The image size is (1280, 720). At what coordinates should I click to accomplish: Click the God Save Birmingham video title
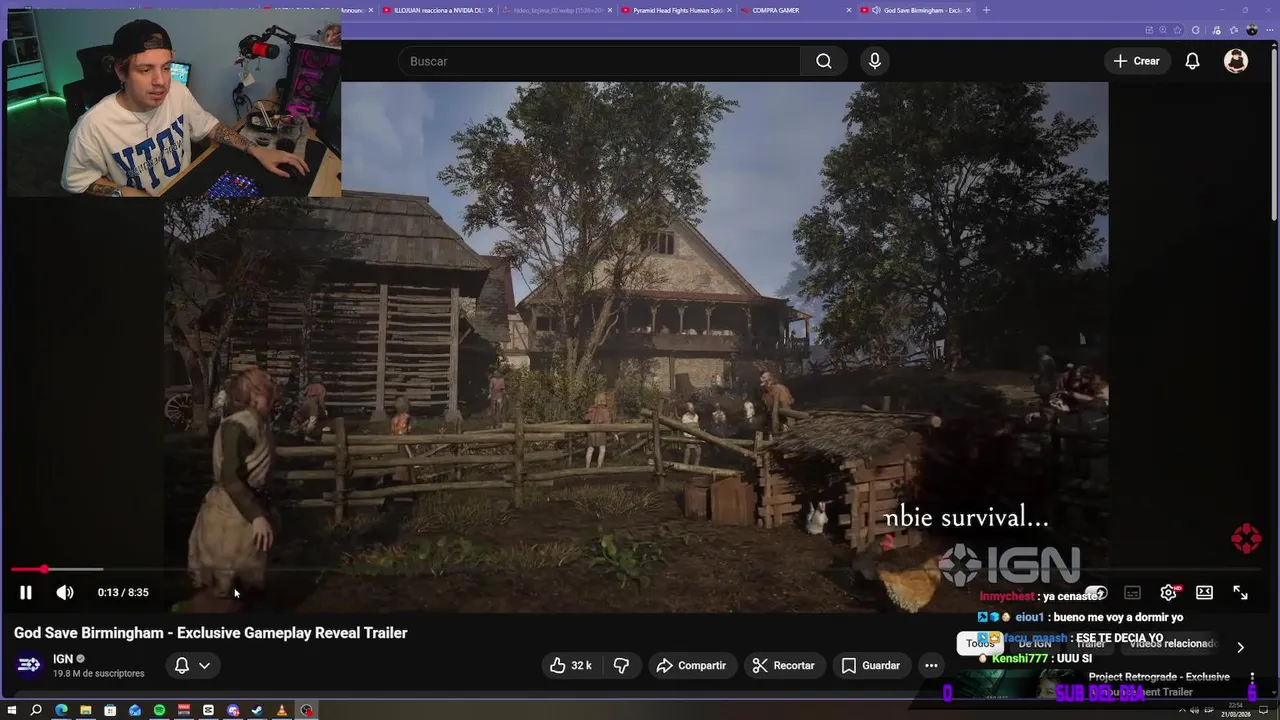pyautogui.click(x=210, y=633)
